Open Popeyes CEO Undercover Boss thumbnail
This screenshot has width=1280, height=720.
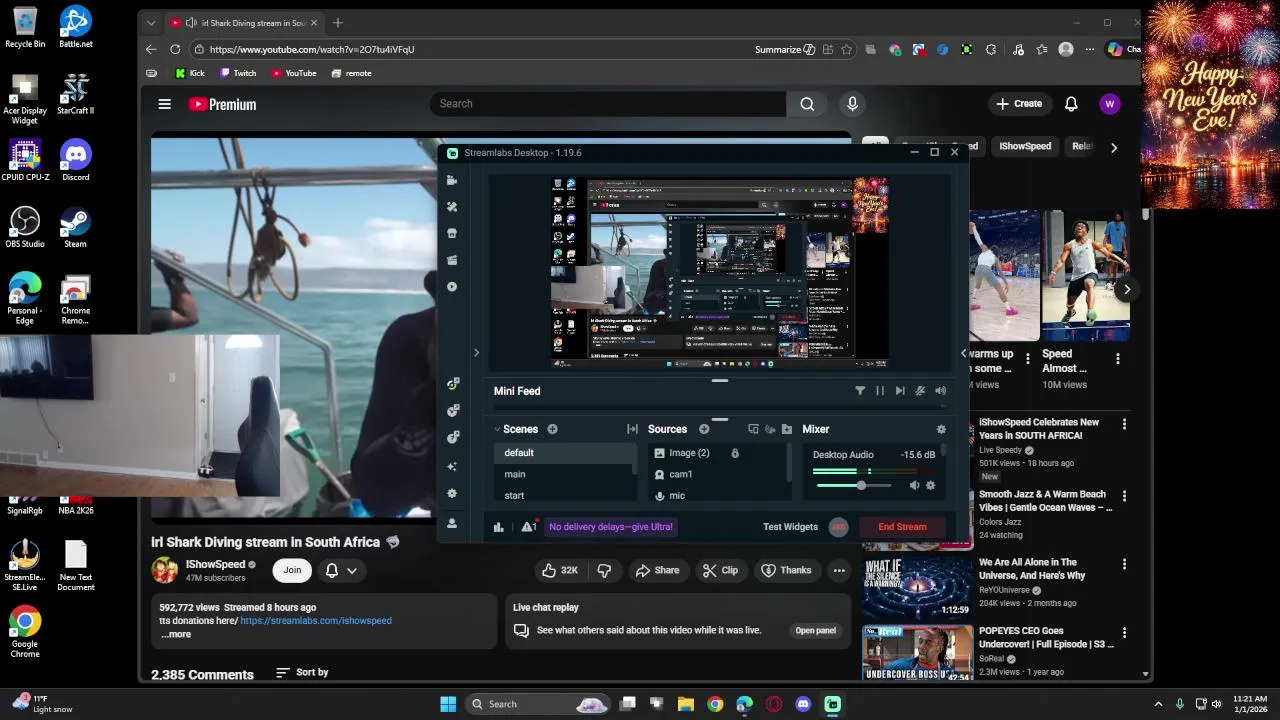click(x=918, y=653)
